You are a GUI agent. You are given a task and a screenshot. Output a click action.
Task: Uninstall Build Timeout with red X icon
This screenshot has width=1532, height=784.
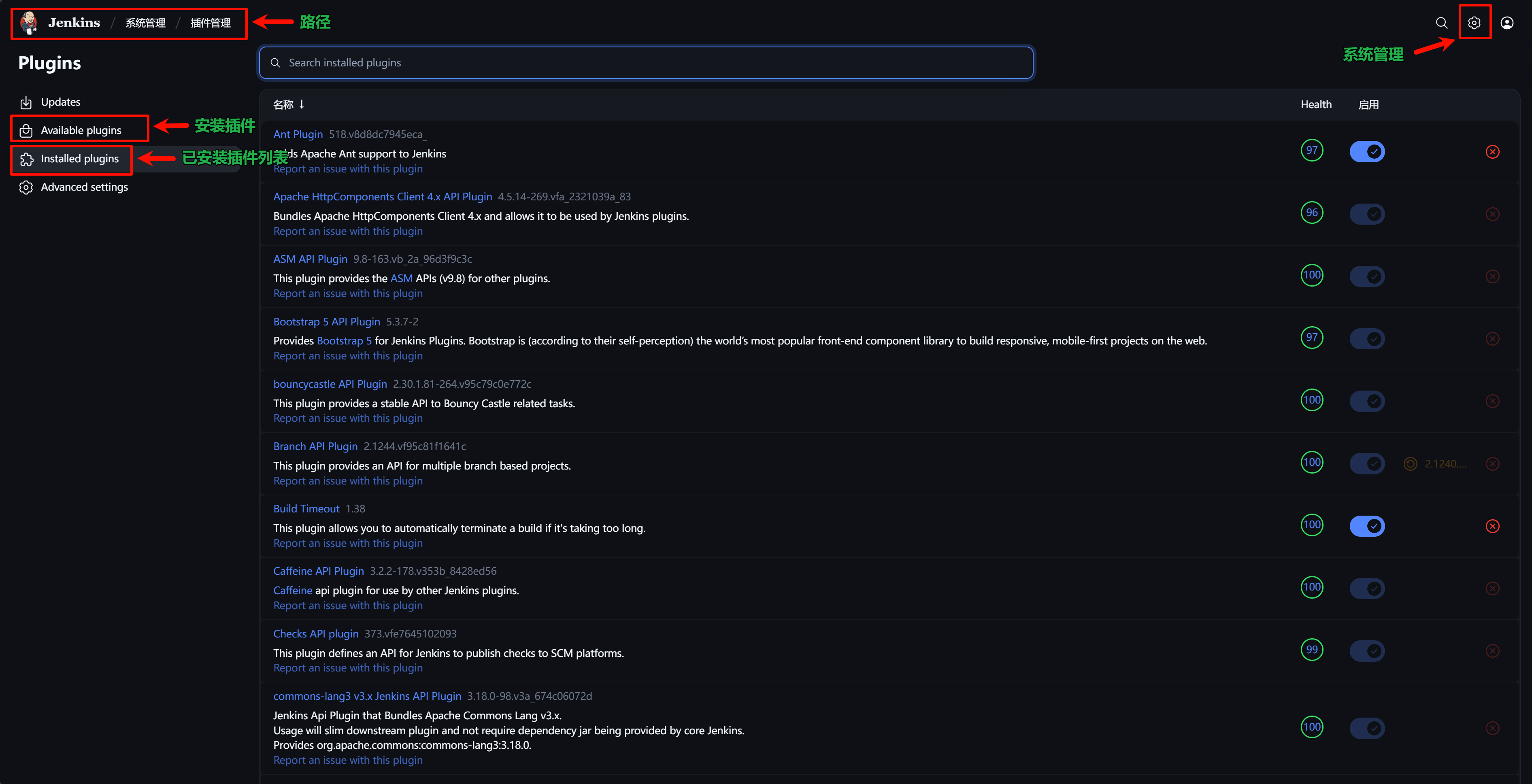[x=1492, y=526]
